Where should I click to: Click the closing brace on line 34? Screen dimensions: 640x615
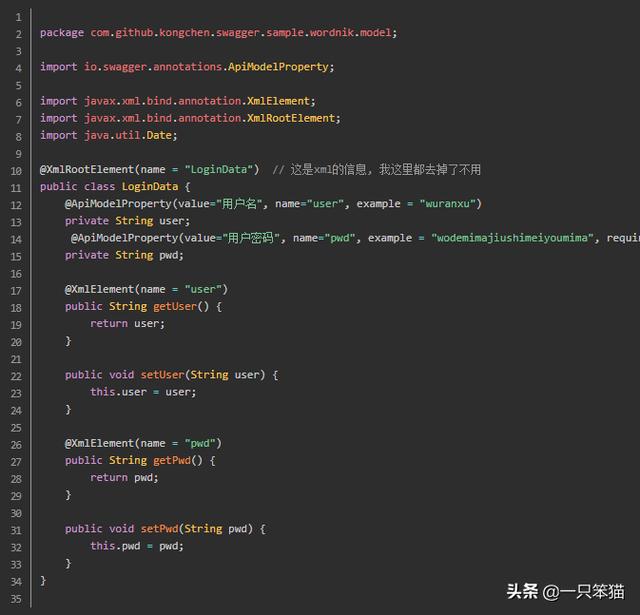(x=43, y=580)
